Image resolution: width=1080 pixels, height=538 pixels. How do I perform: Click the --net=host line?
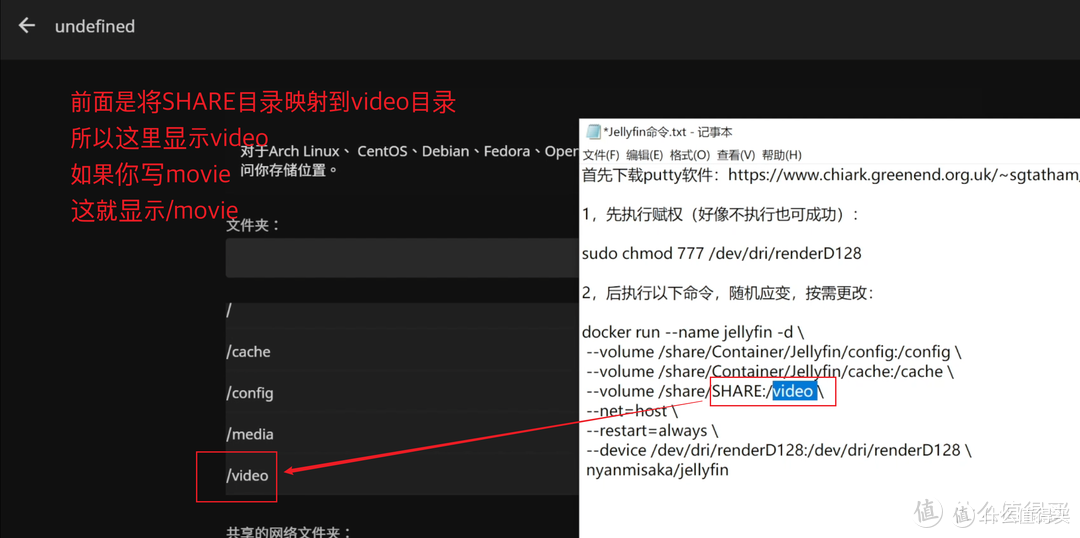coord(632,411)
